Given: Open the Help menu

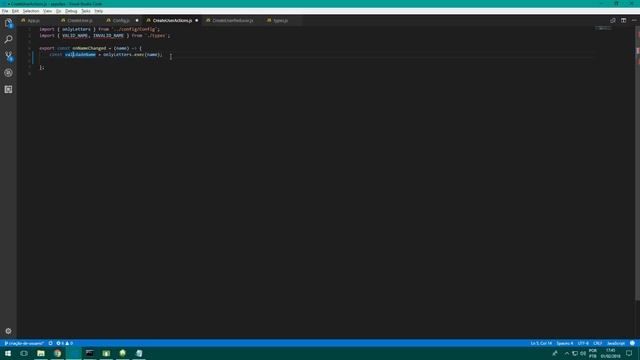Looking at the screenshot, I should [99, 11].
